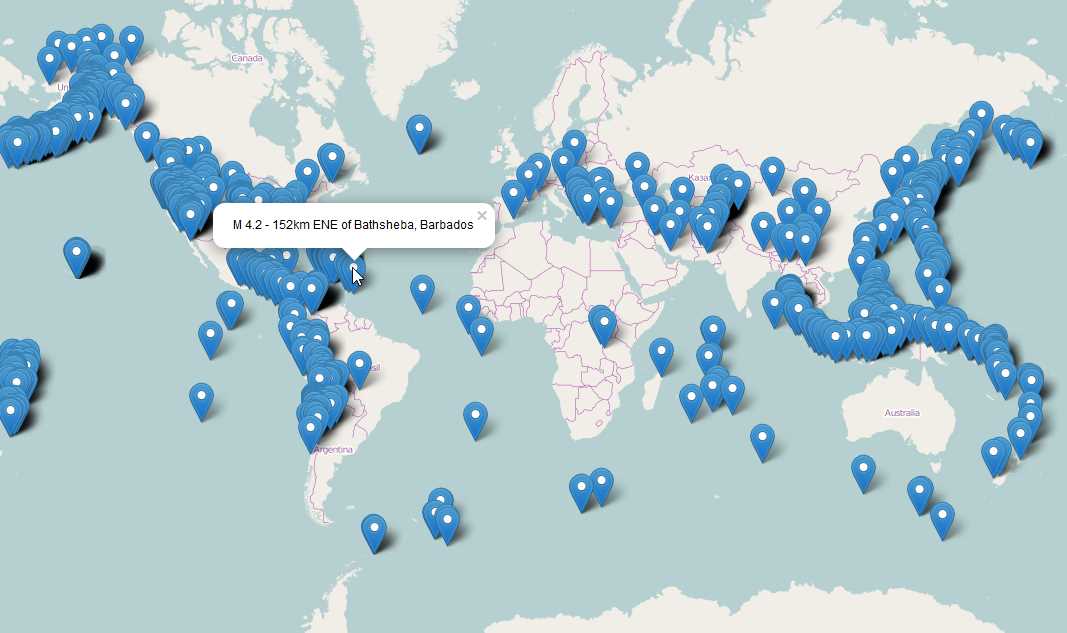Click the earthquake pin in central Africa
This screenshot has height=633, width=1067.
[604, 320]
